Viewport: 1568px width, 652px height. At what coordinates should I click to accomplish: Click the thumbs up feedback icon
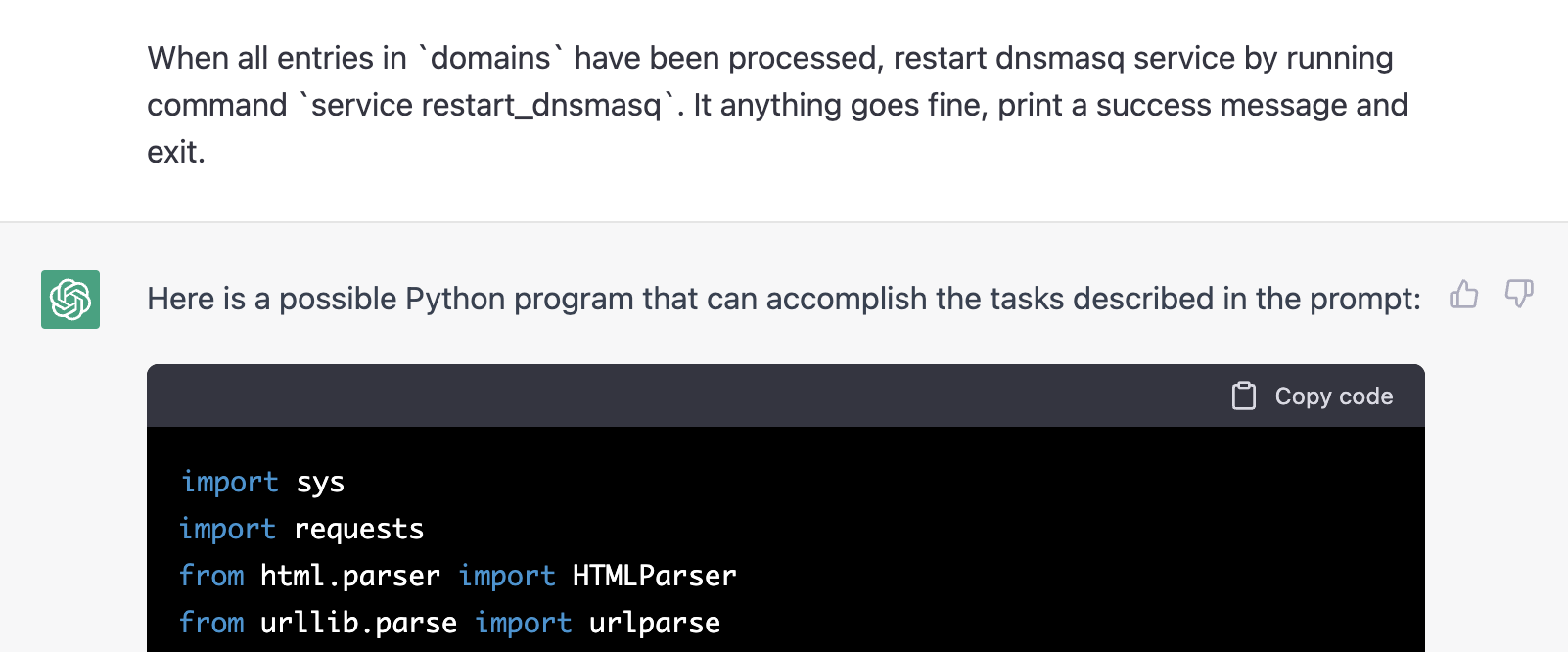point(1464,294)
